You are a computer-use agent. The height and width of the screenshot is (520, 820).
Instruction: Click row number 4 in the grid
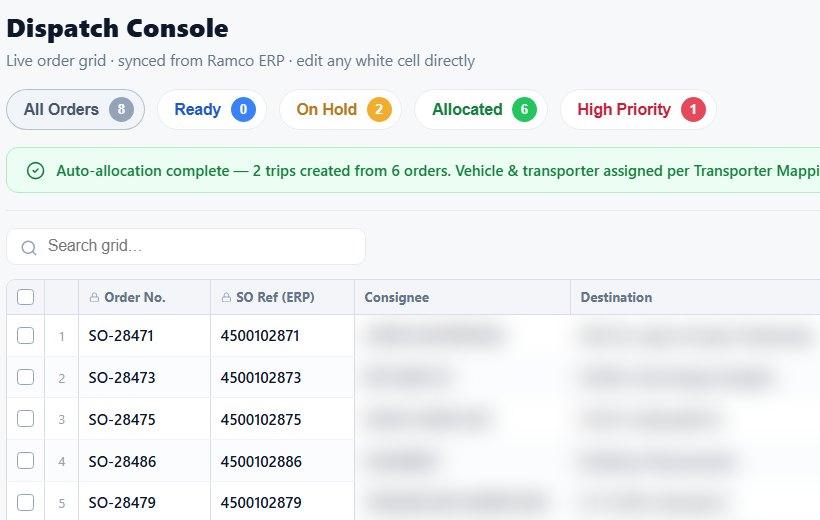click(x=62, y=461)
